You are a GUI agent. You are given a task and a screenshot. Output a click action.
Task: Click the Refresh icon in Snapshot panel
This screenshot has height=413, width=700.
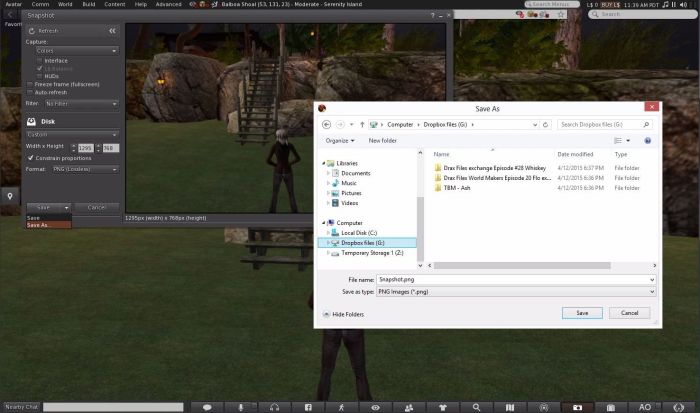click(x=32, y=31)
